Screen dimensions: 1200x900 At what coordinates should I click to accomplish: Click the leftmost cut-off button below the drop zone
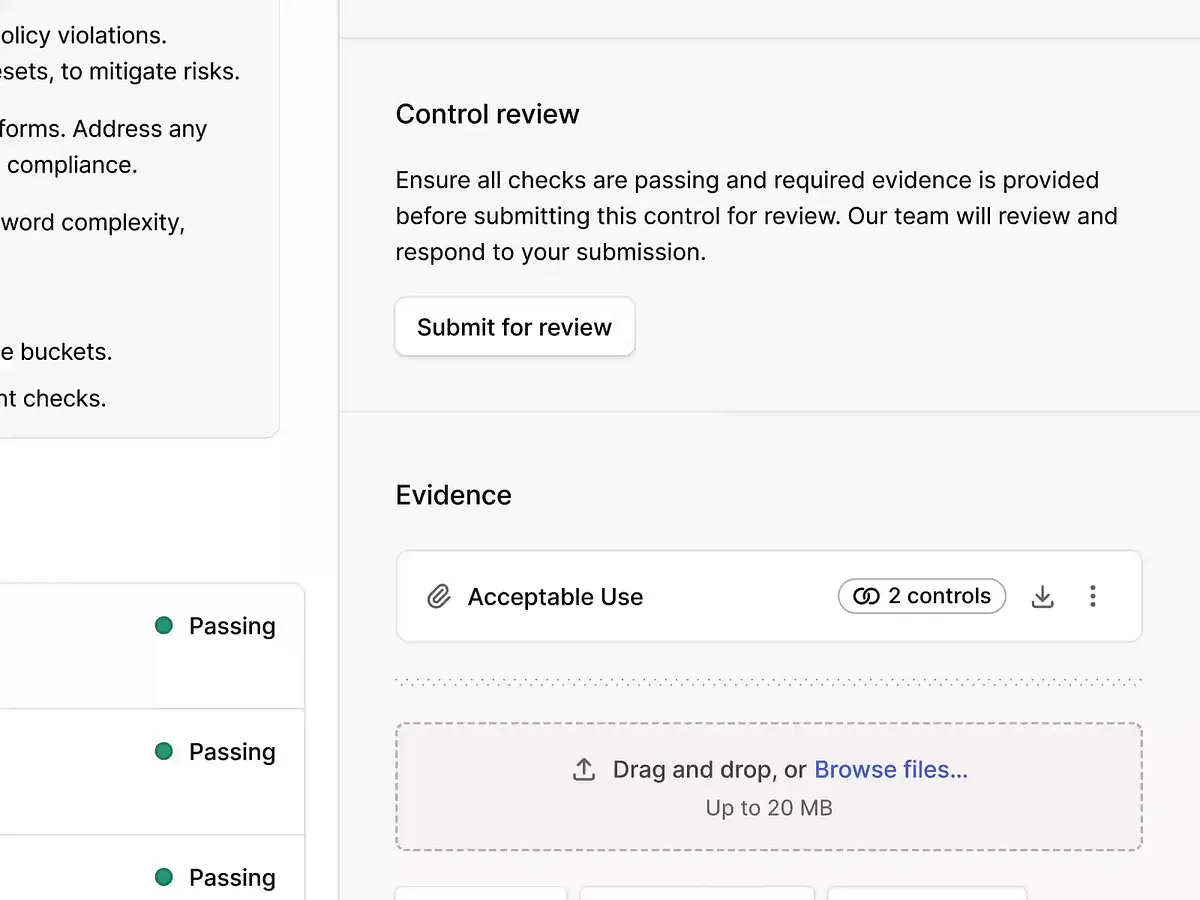[x=481, y=893]
